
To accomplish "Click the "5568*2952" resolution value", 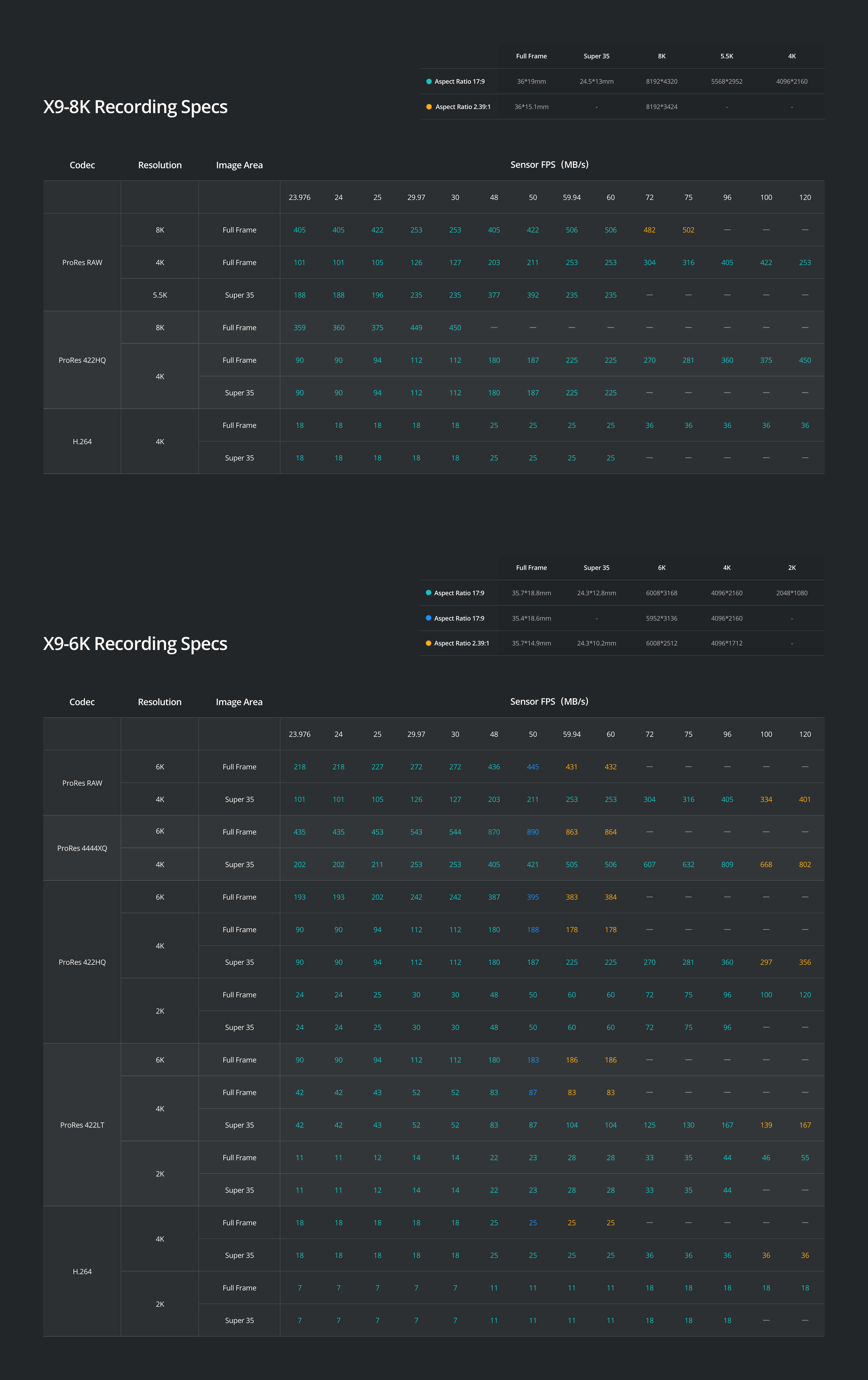I will click(726, 81).
